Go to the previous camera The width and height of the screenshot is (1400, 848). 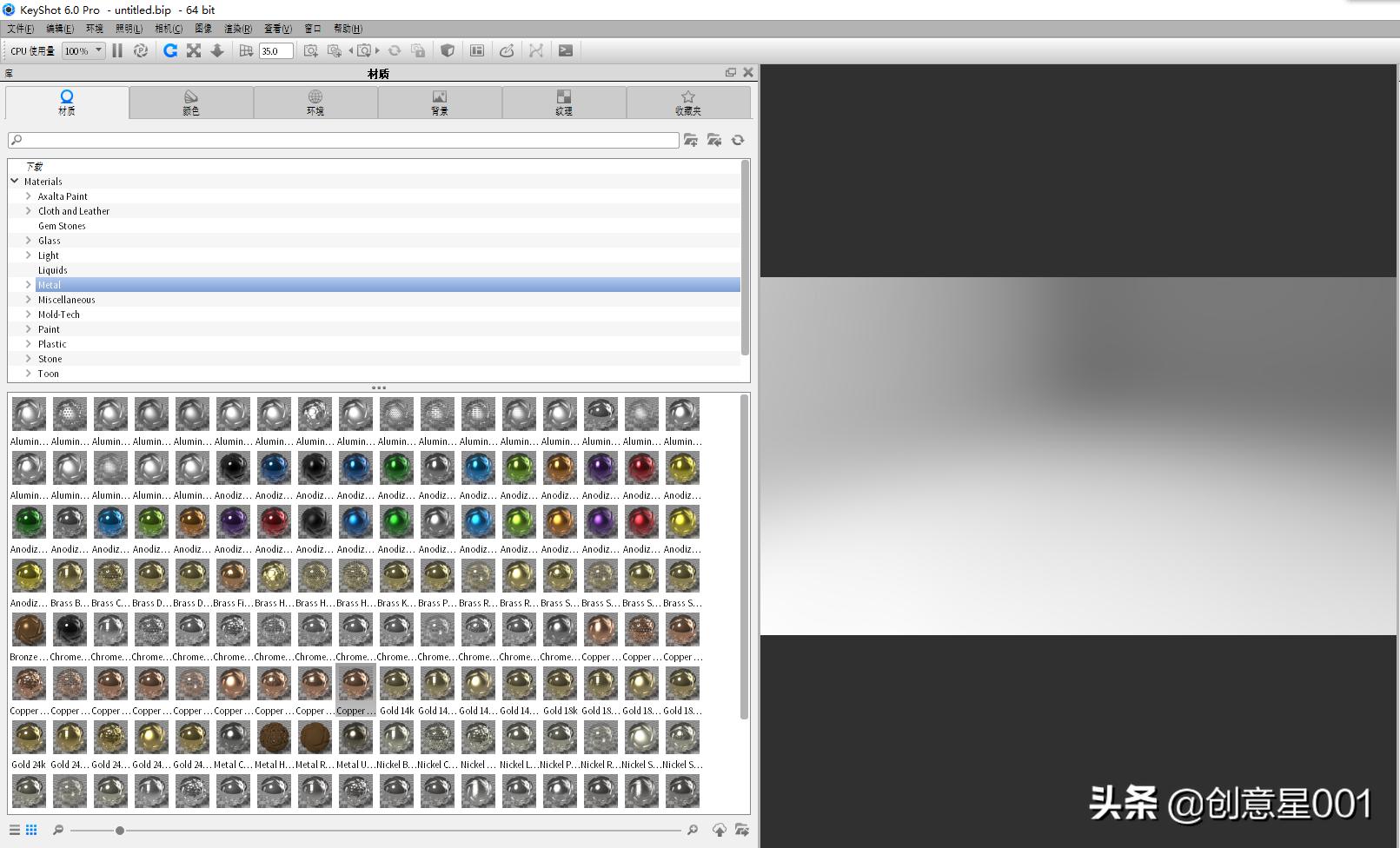(x=351, y=50)
